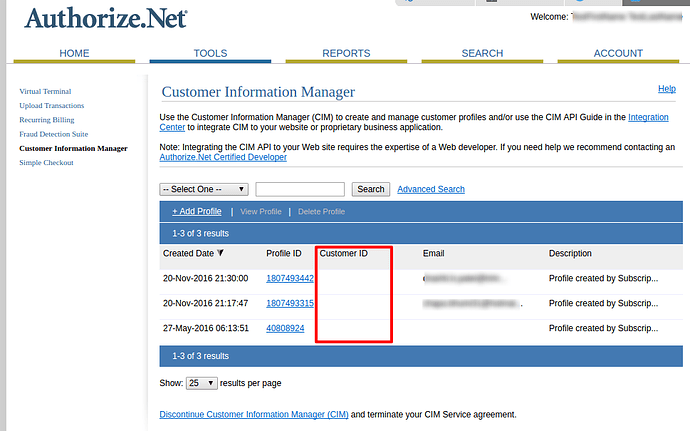Click the Authorize.Net logo

[x=106, y=18]
